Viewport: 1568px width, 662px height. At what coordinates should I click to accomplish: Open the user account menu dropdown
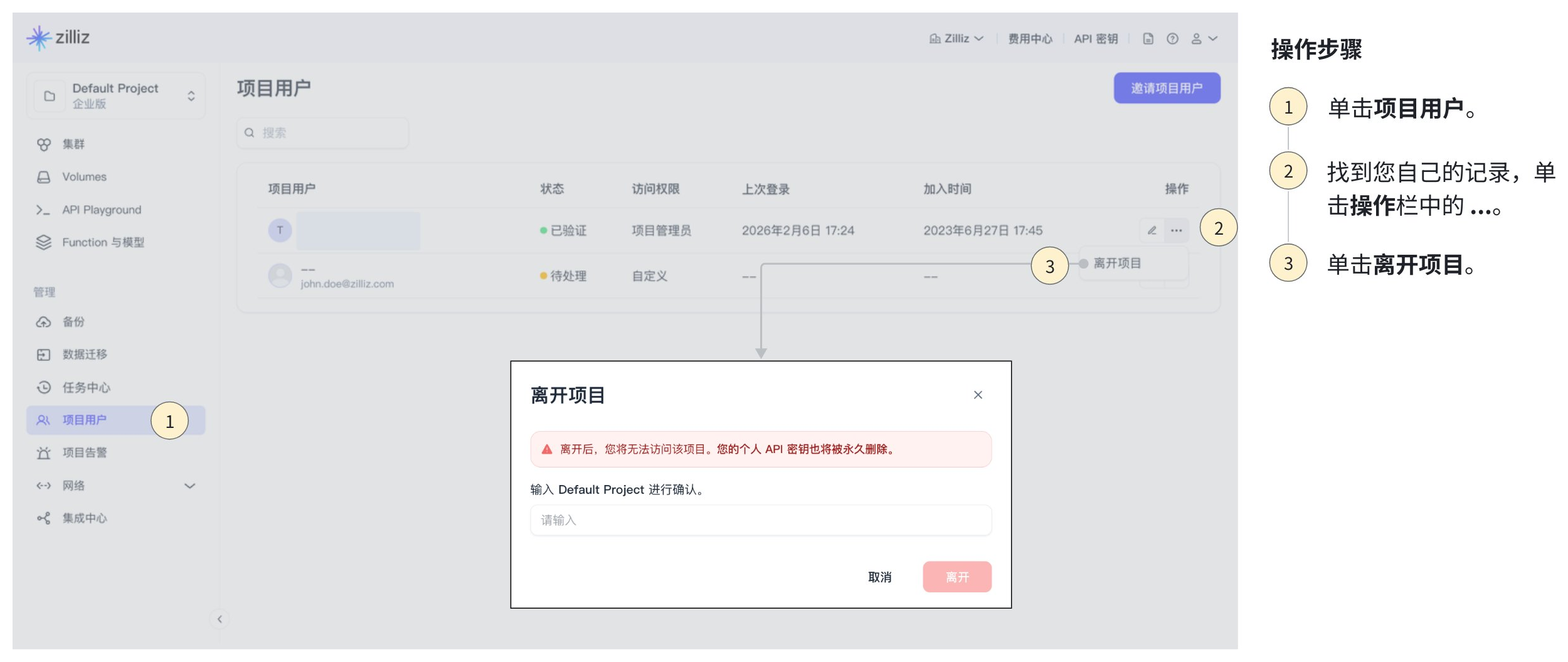coord(1204,39)
